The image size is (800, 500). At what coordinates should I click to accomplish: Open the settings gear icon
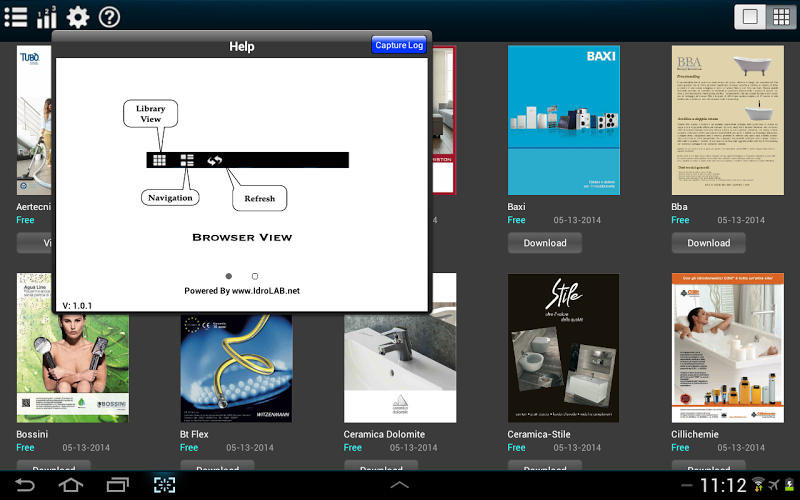[78, 17]
